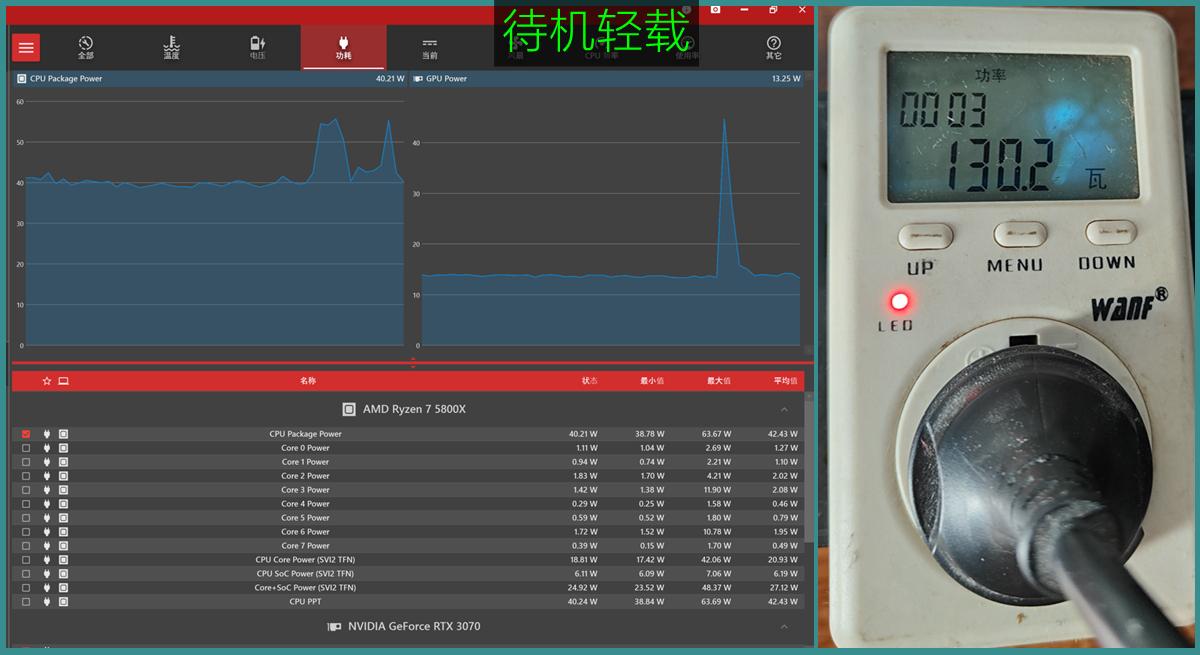Select the 全部 (All sensors) category icon

(x=85, y=47)
